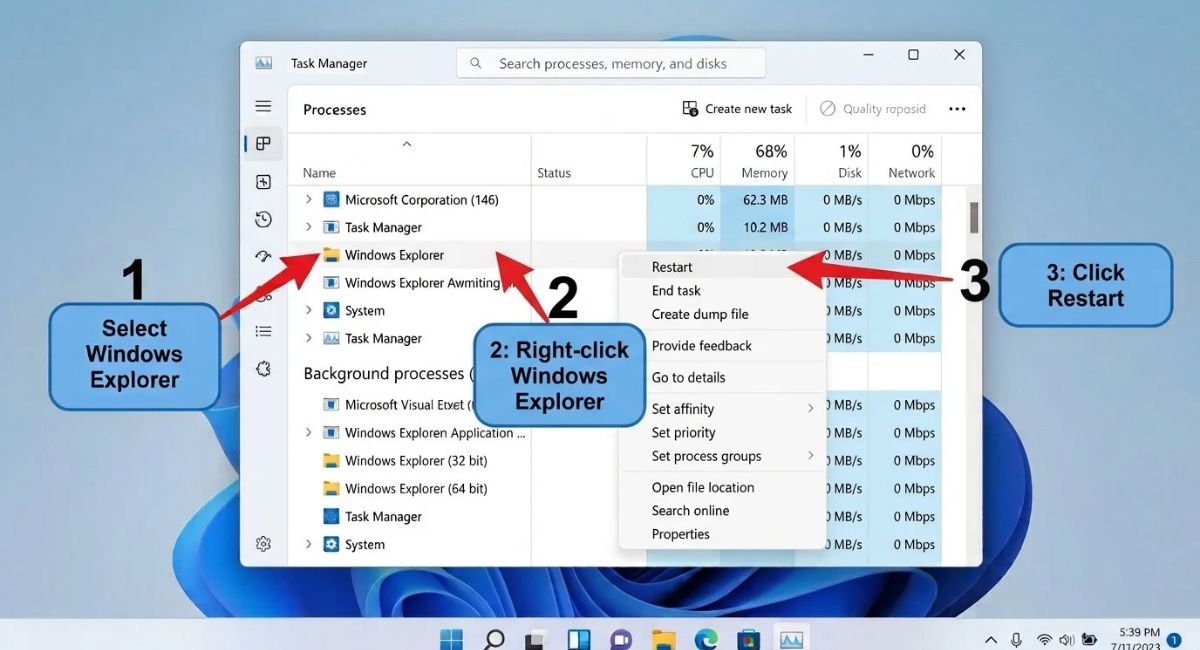Choose Set priority in context menu
The width and height of the screenshot is (1200, 650).
[x=722, y=432]
